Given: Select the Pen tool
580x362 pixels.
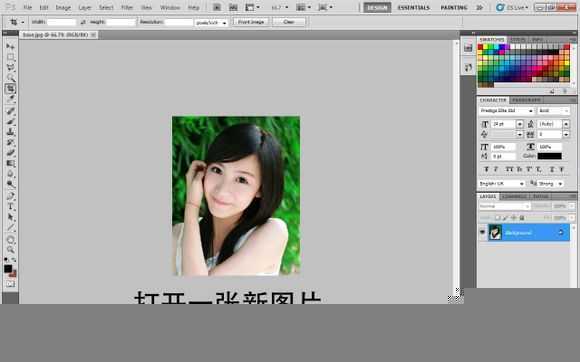Looking at the screenshot, I should [10, 196].
